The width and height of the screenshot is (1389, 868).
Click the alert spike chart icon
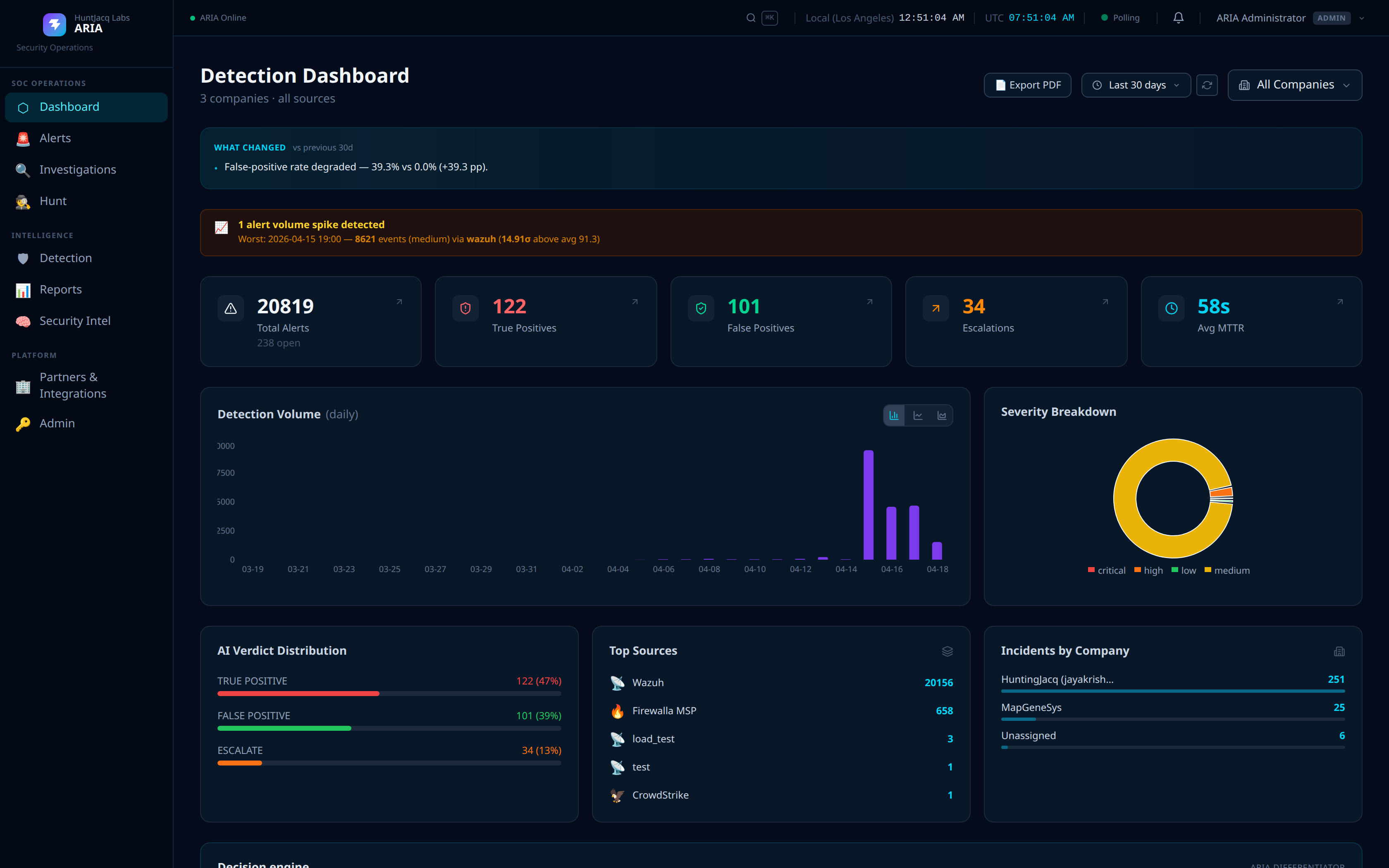(x=222, y=228)
